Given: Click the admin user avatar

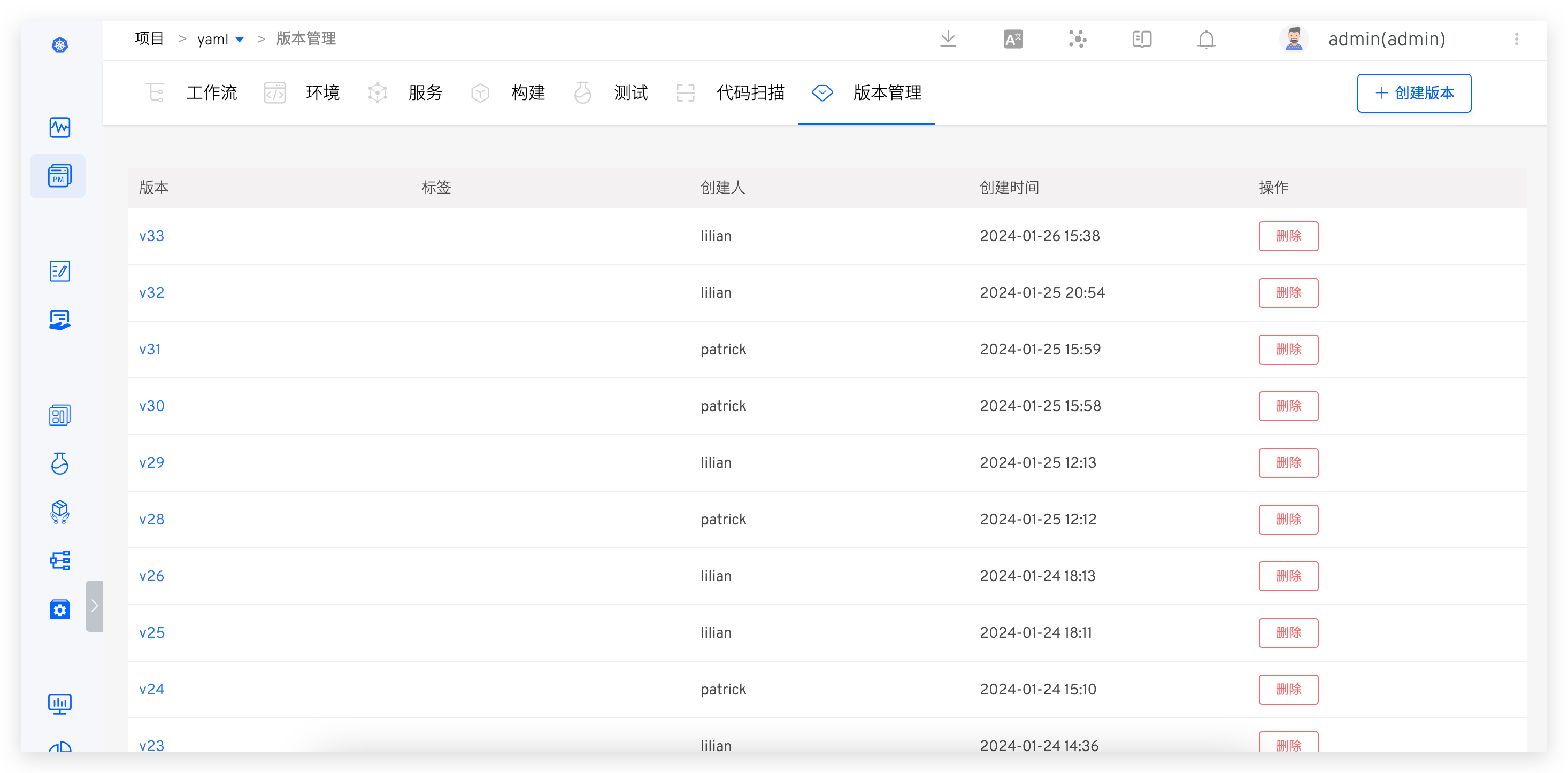Looking at the screenshot, I should pos(1294,39).
